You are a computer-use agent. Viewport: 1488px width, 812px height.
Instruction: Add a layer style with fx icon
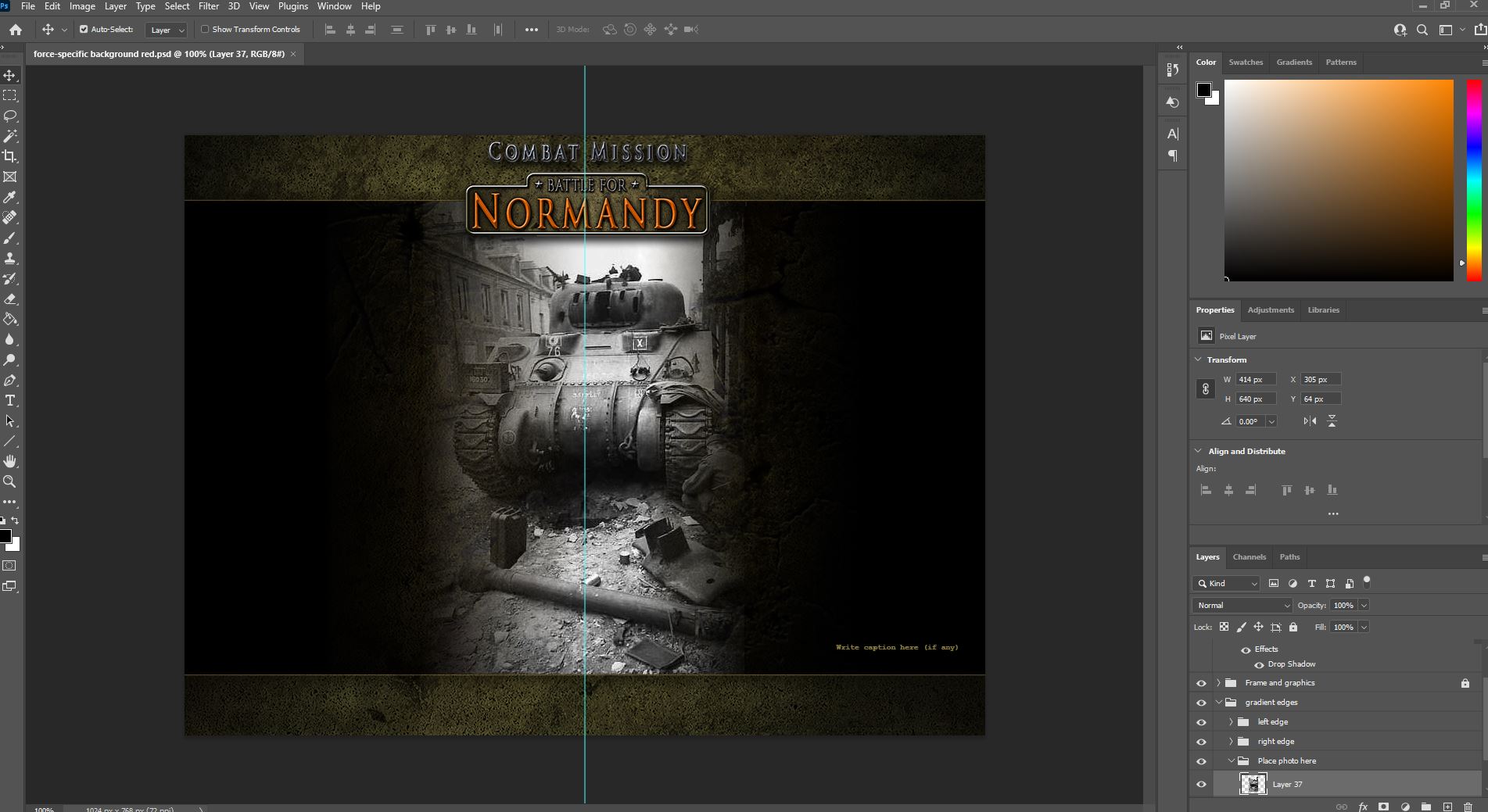[1363, 807]
